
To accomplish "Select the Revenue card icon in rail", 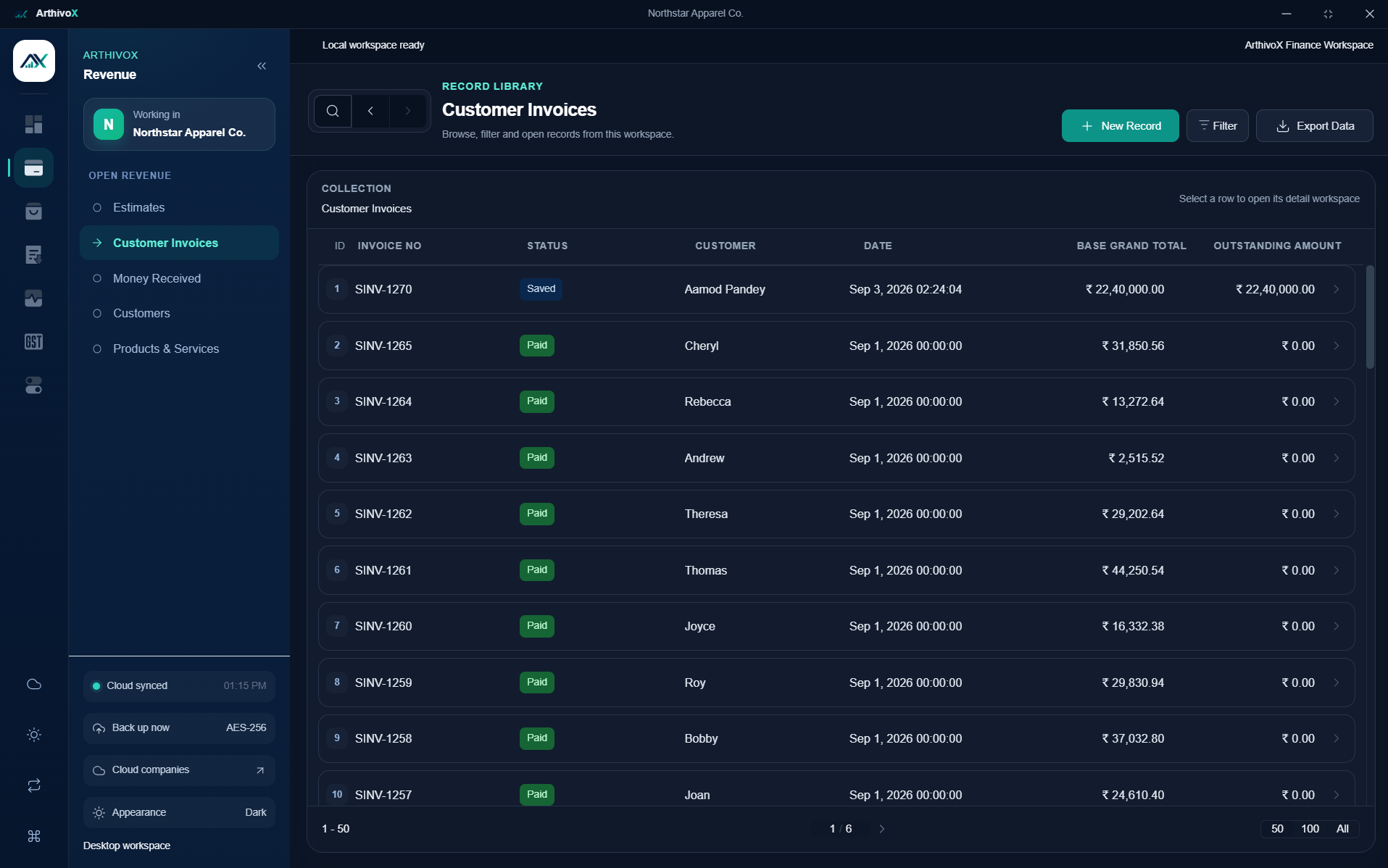I will 33,168.
